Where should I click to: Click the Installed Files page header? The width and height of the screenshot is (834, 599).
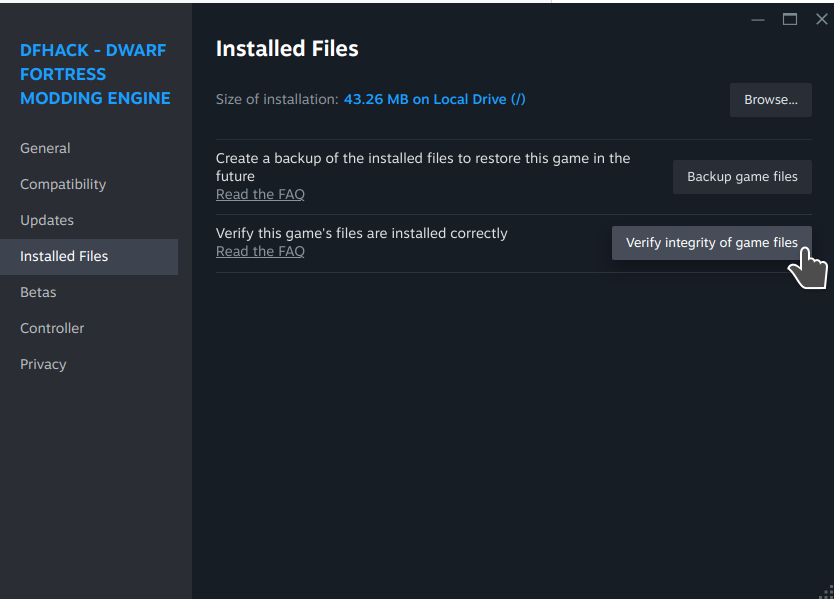pyautogui.click(x=287, y=48)
